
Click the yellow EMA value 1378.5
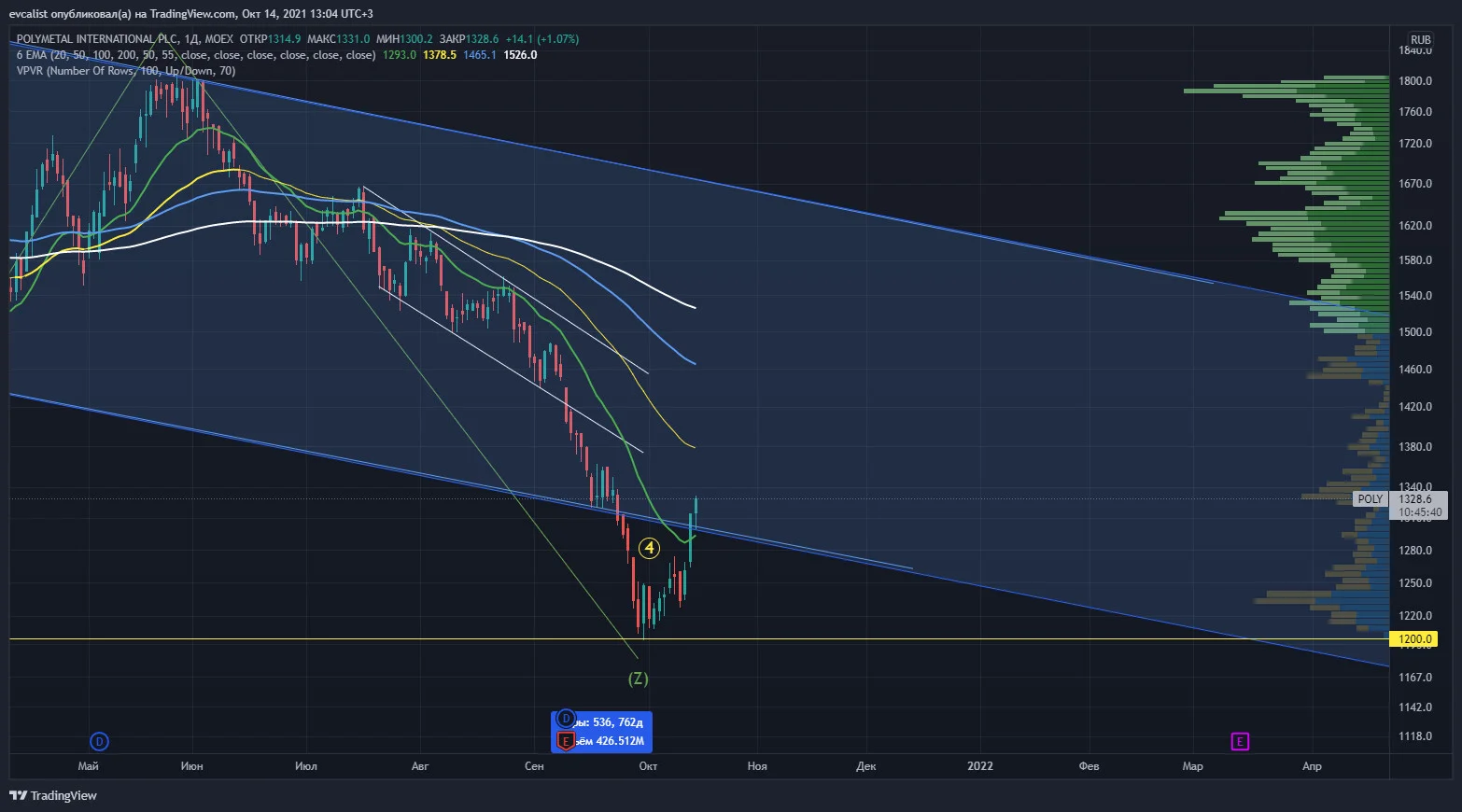tap(440, 55)
